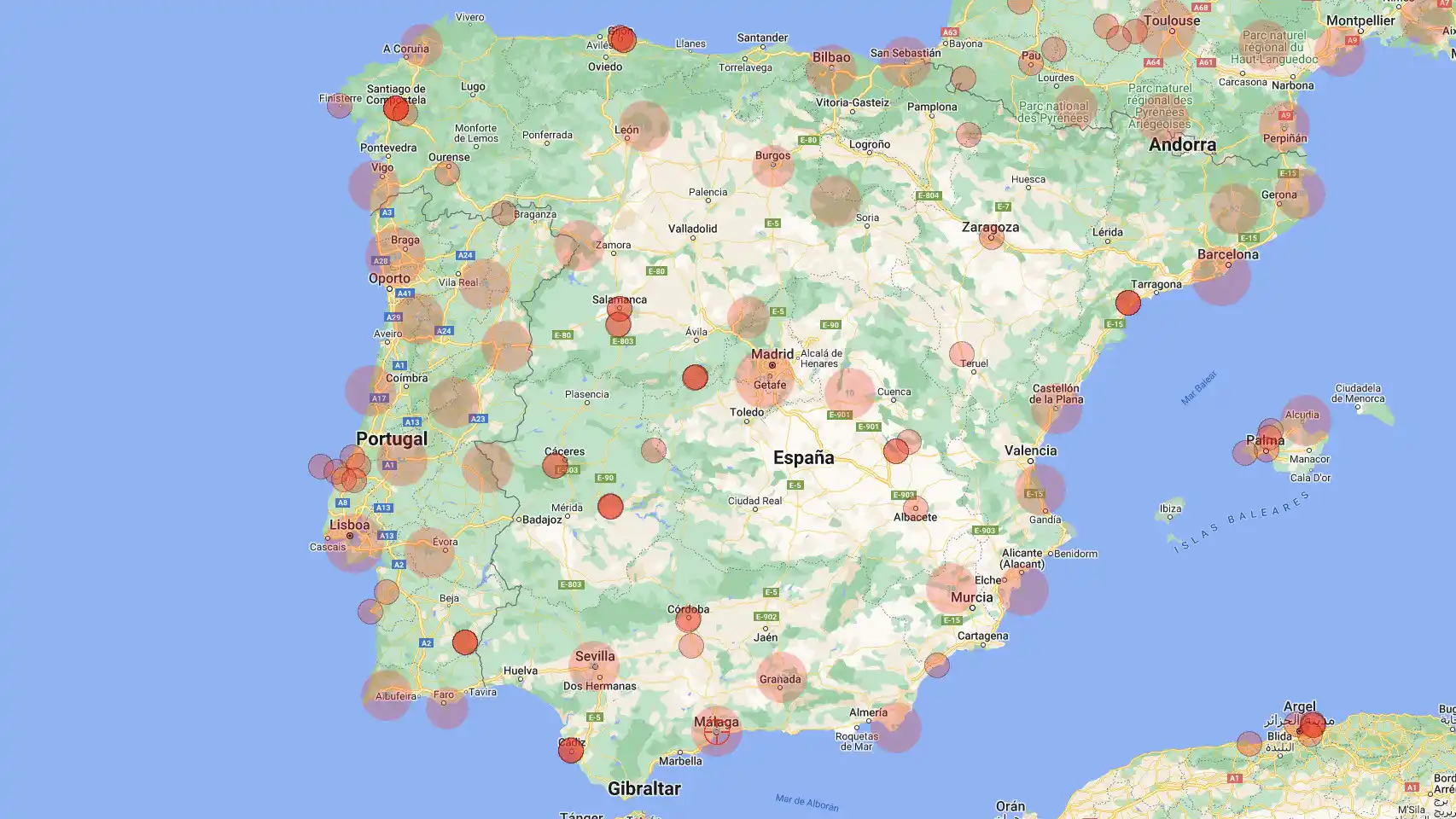Click the Andorra country label
Screen dimensions: 1456x819
(x=1182, y=144)
